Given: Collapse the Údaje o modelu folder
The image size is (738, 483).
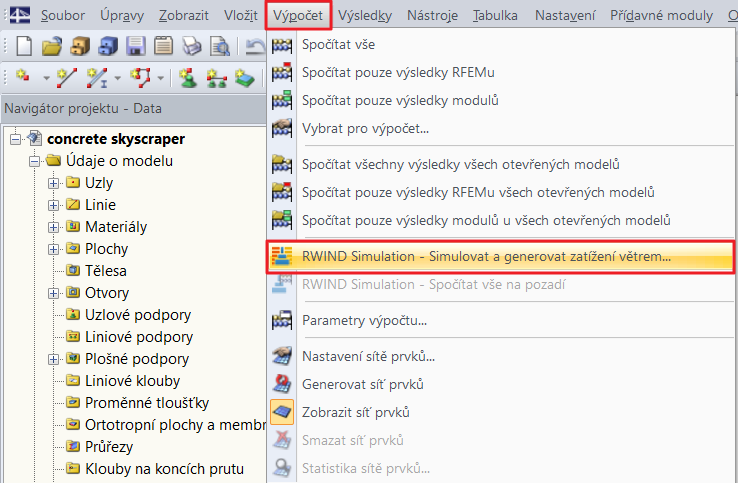Looking at the screenshot, I should pyautogui.click(x=34, y=161).
